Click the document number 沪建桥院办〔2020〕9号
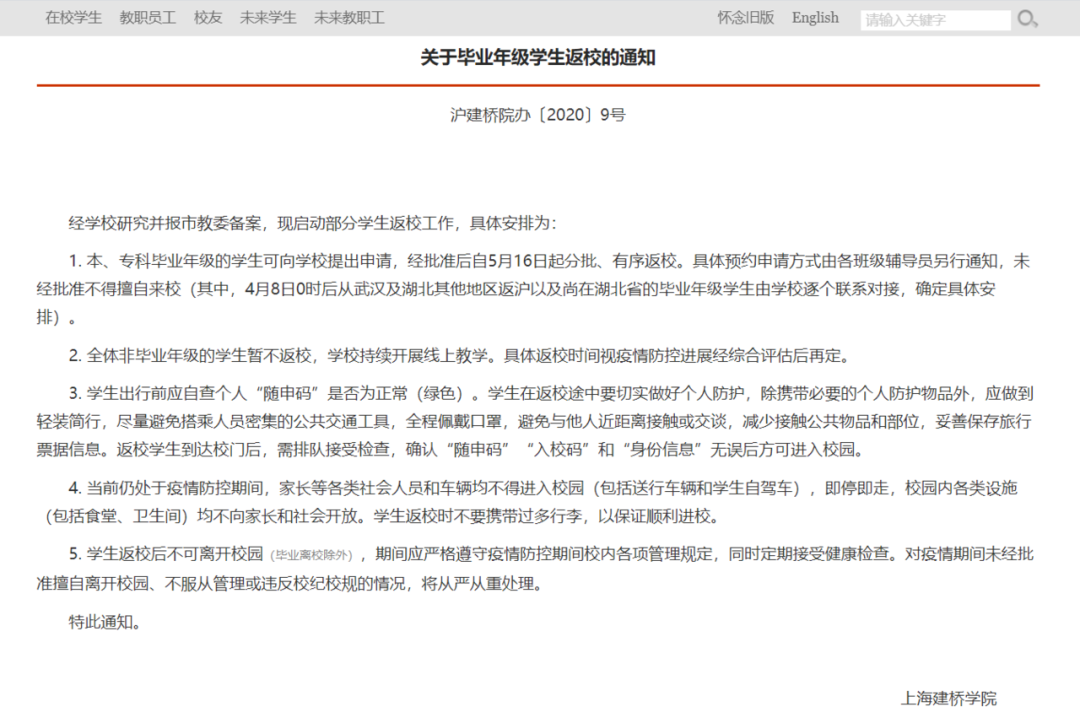This screenshot has width=1080, height=723. pos(538,114)
